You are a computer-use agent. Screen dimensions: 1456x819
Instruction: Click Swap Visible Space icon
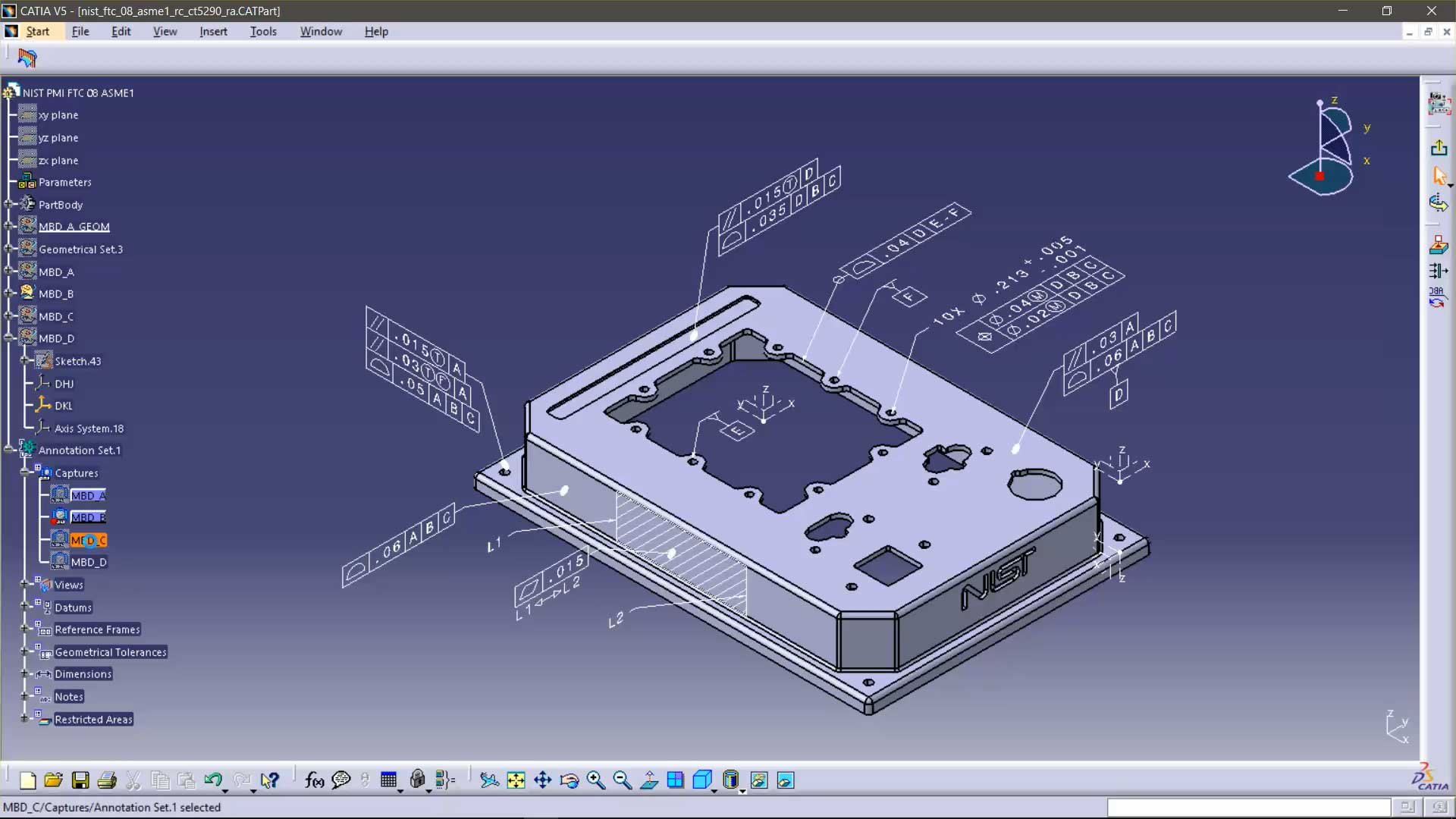(x=786, y=780)
